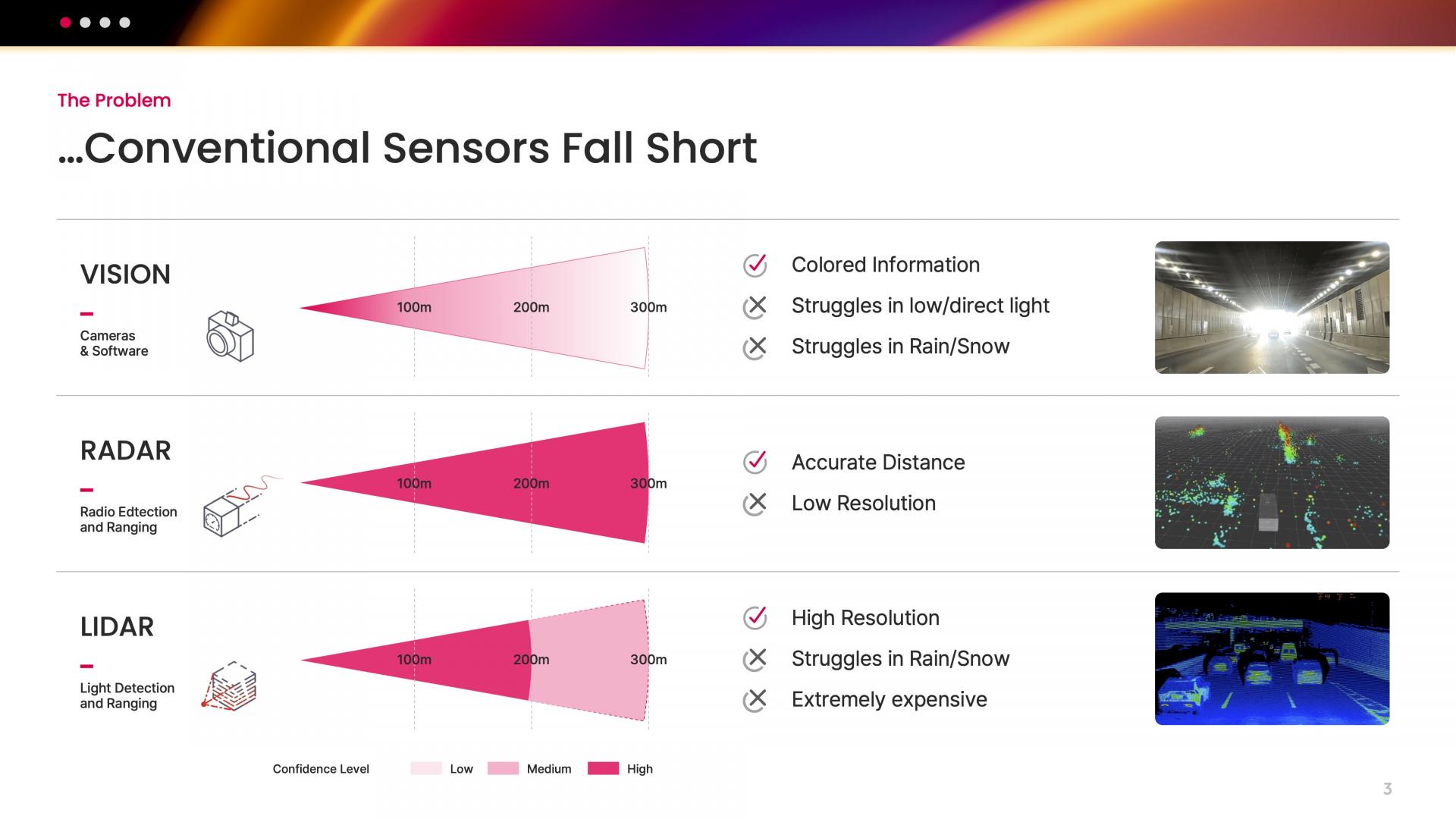Click the X icon next to Low Resolution

pyautogui.click(x=755, y=503)
